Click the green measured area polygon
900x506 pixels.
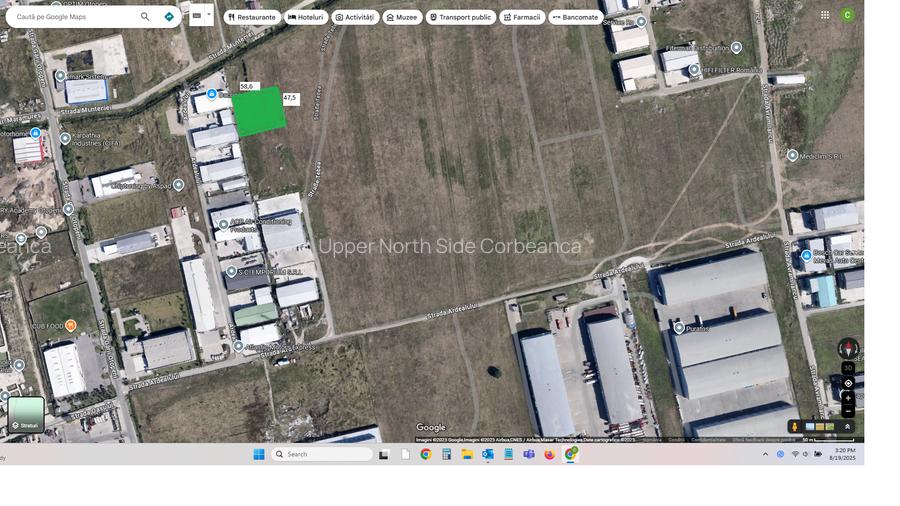tap(259, 112)
